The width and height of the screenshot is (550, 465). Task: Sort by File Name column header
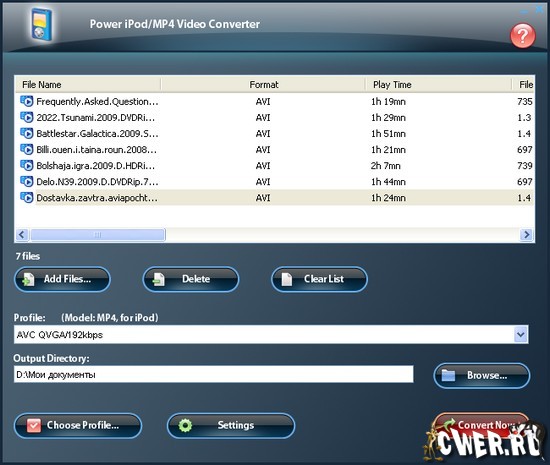(x=88, y=85)
